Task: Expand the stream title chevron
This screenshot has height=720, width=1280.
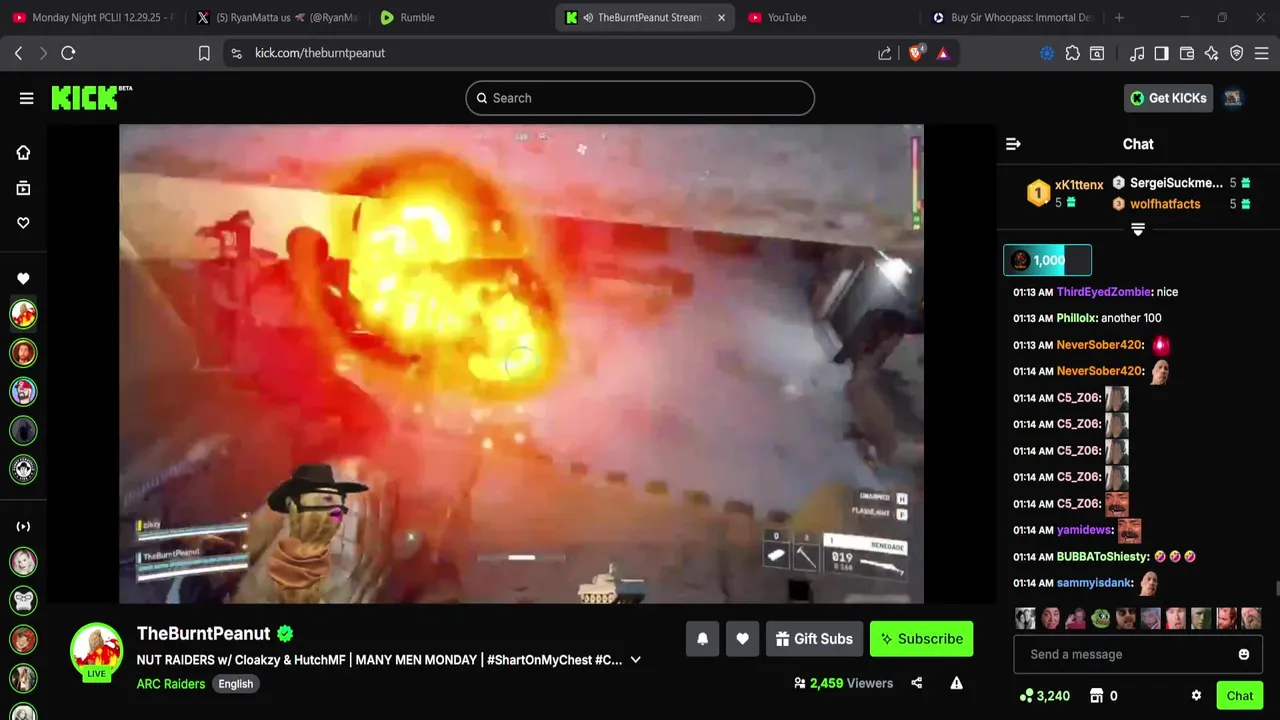Action: 635,660
